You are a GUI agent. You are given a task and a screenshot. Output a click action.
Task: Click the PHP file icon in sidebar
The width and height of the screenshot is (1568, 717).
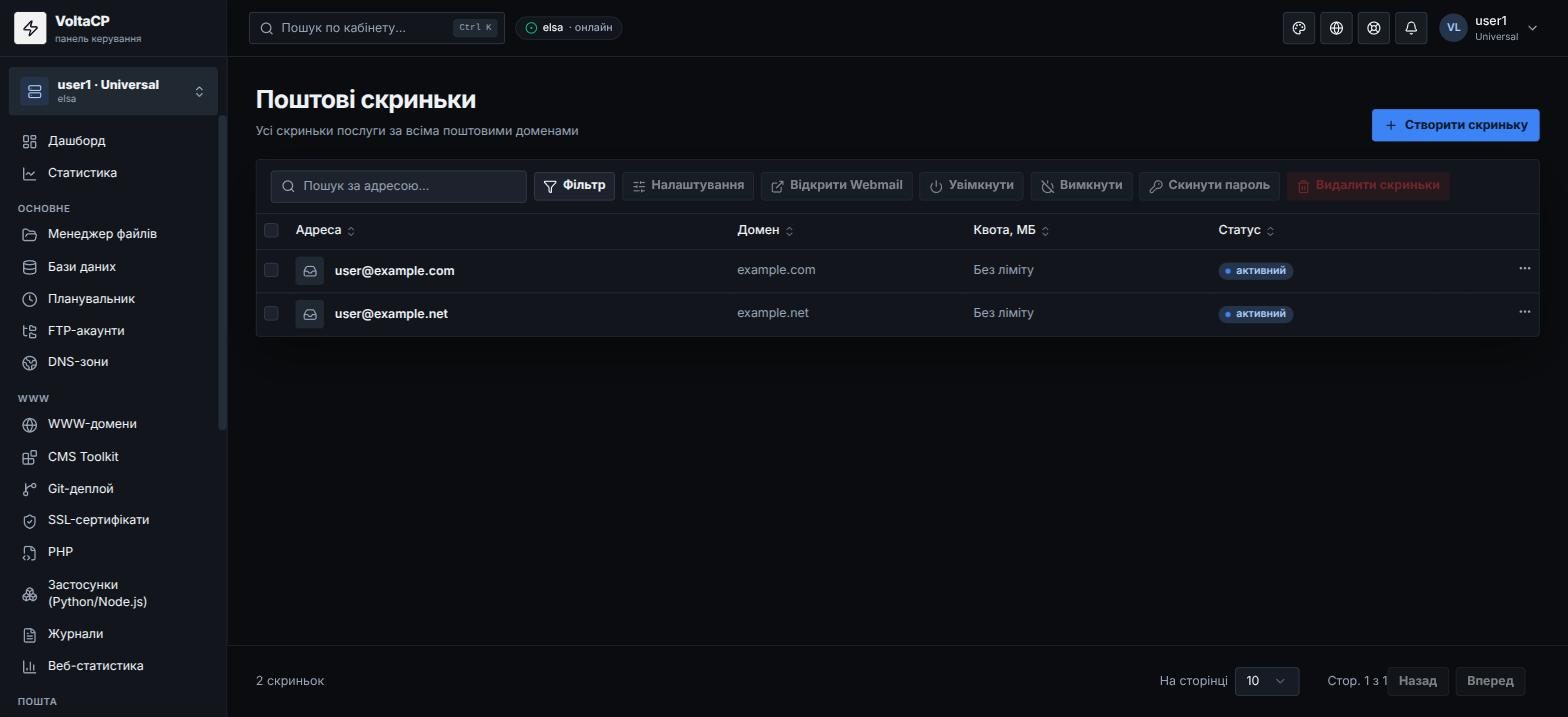30,553
